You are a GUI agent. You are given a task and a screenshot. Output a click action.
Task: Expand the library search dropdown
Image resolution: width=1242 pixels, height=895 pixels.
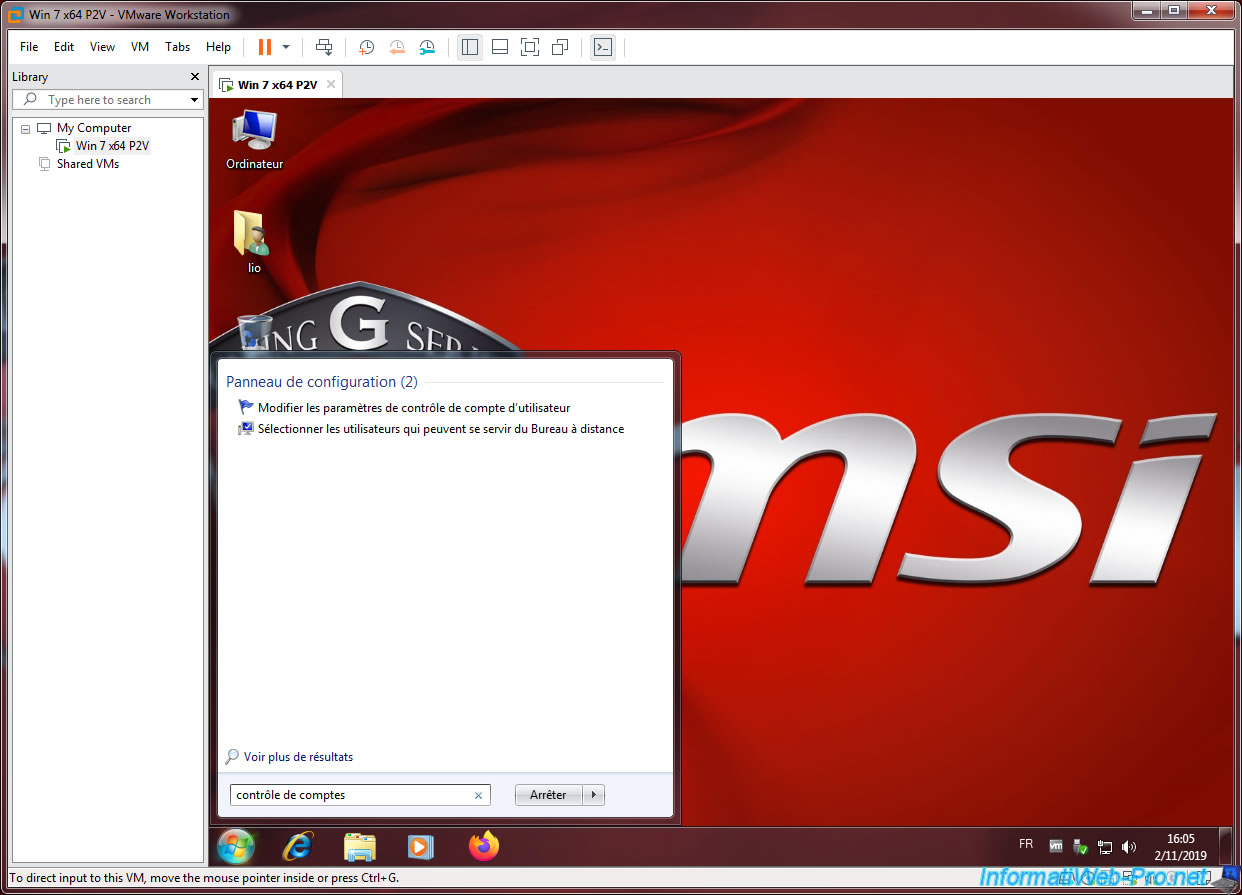click(194, 100)
